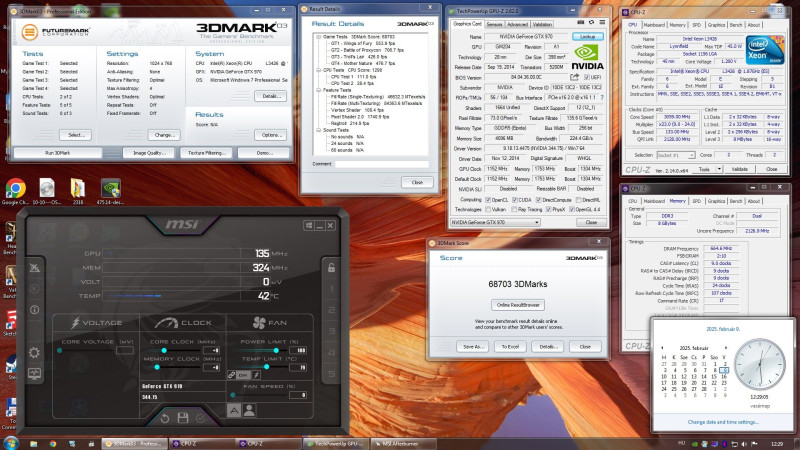Toggle Afterburner link power and temp limits
The image size is (800, 450).
(x=232, y=375)
